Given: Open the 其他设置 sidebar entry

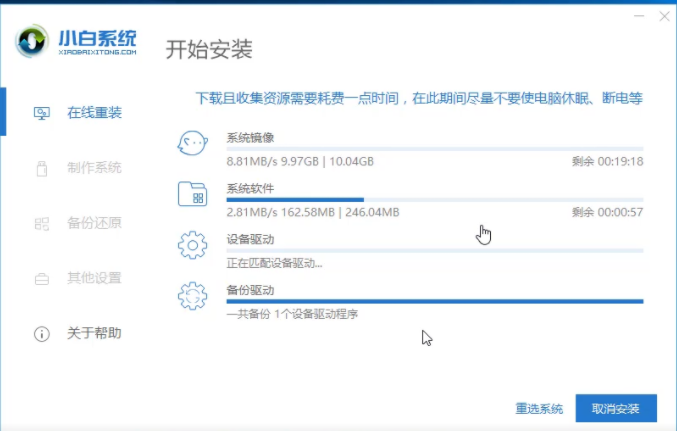Looking at the screenshot, I should point(94,278).
